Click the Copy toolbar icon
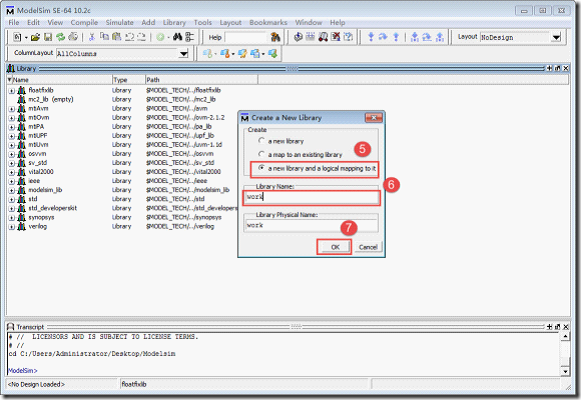Image resolution: width=581 pixels, height=400 pixels. [x=105, y=37]
